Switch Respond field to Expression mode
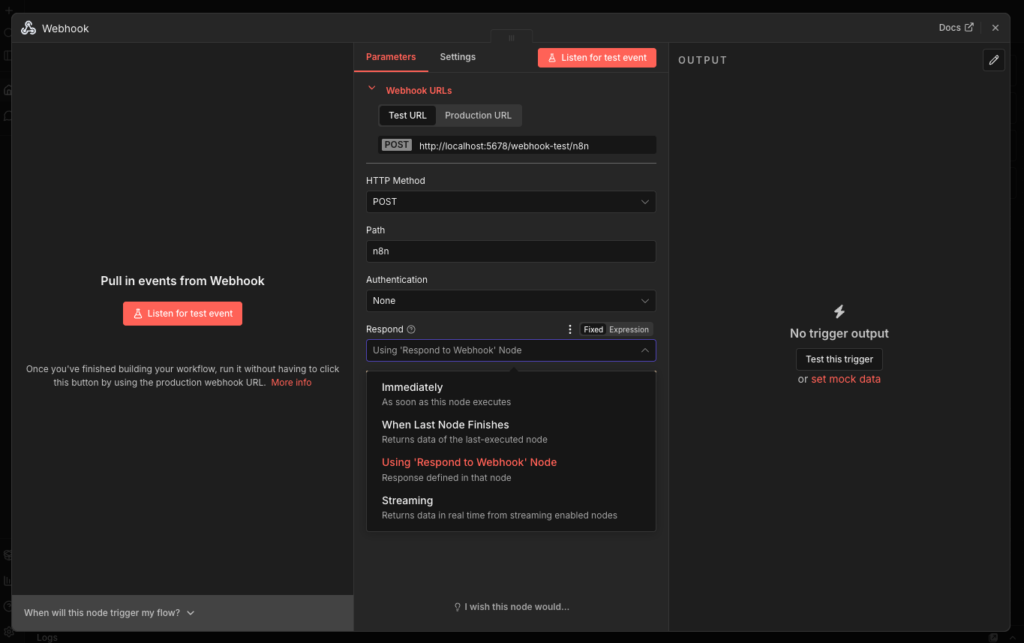Screen dimensions: 1024x643 pyautogui.click(x=629, y=329)
